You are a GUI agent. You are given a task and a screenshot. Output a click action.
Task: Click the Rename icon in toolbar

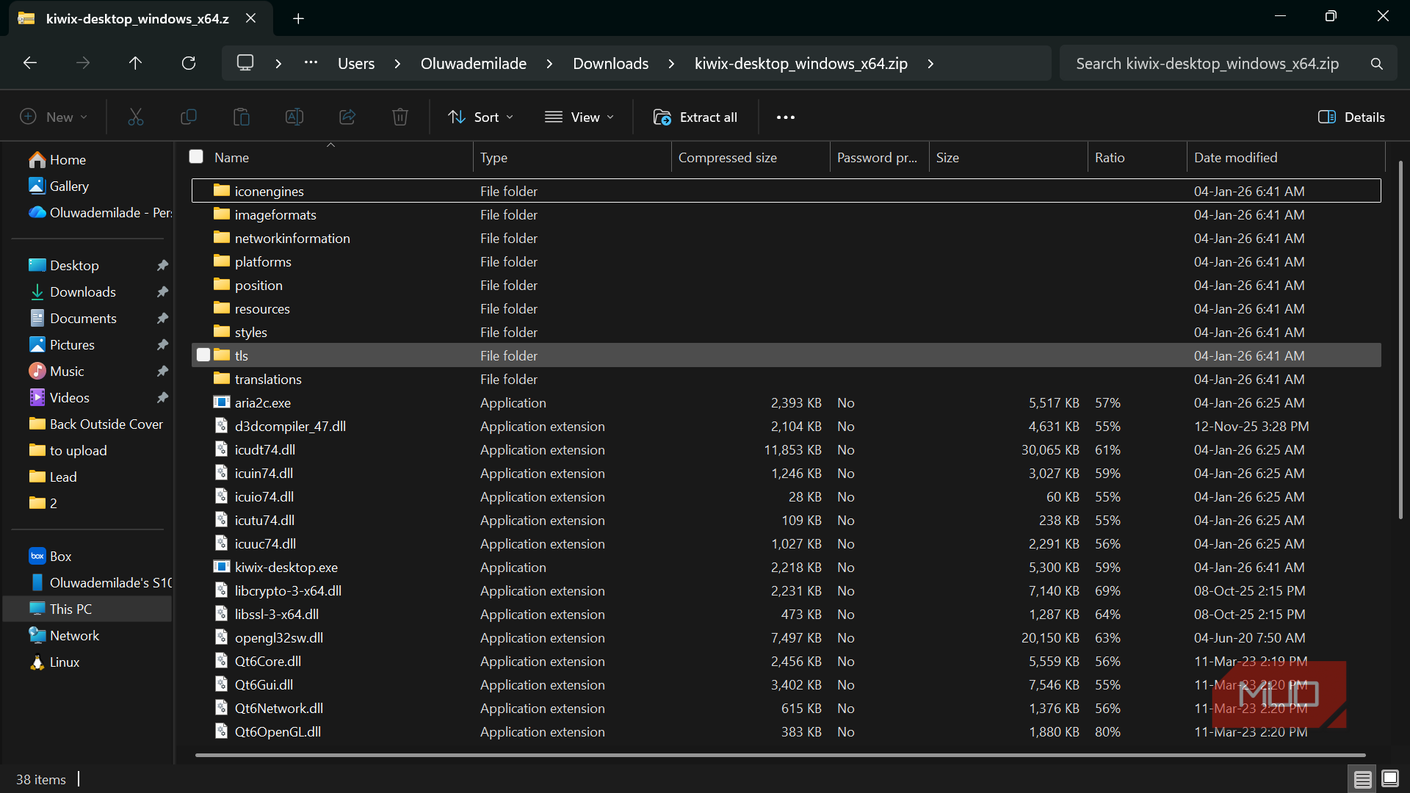(294, 117)
